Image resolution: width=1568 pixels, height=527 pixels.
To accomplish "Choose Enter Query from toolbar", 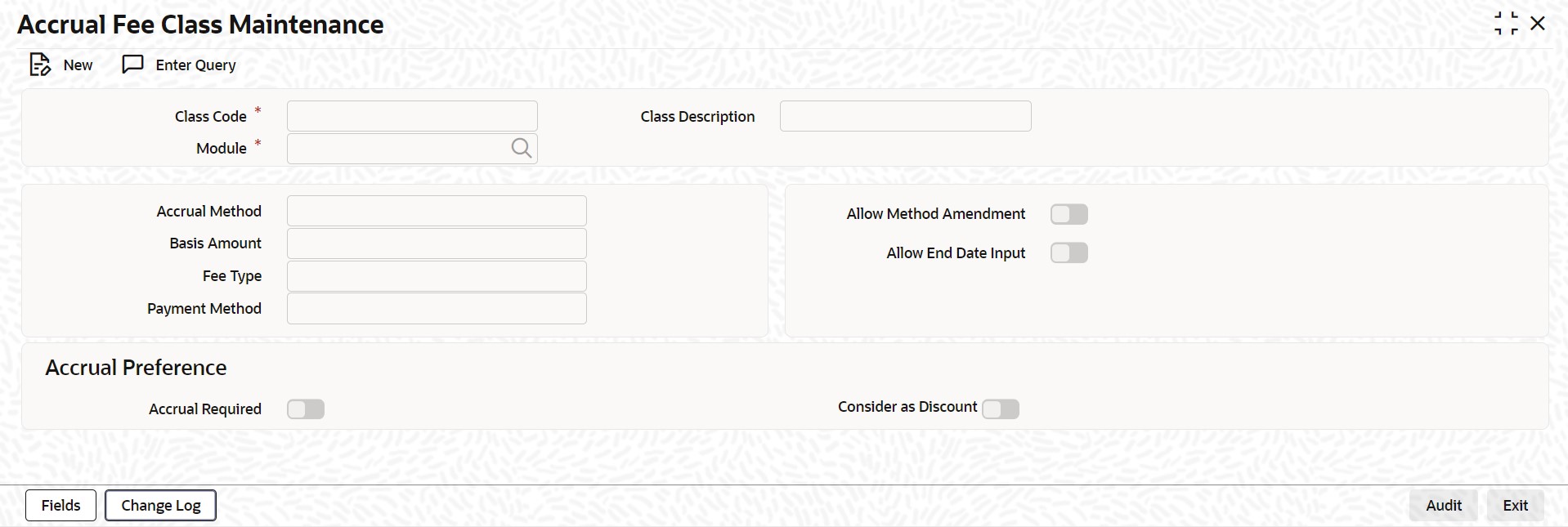I will coord(195,65).
